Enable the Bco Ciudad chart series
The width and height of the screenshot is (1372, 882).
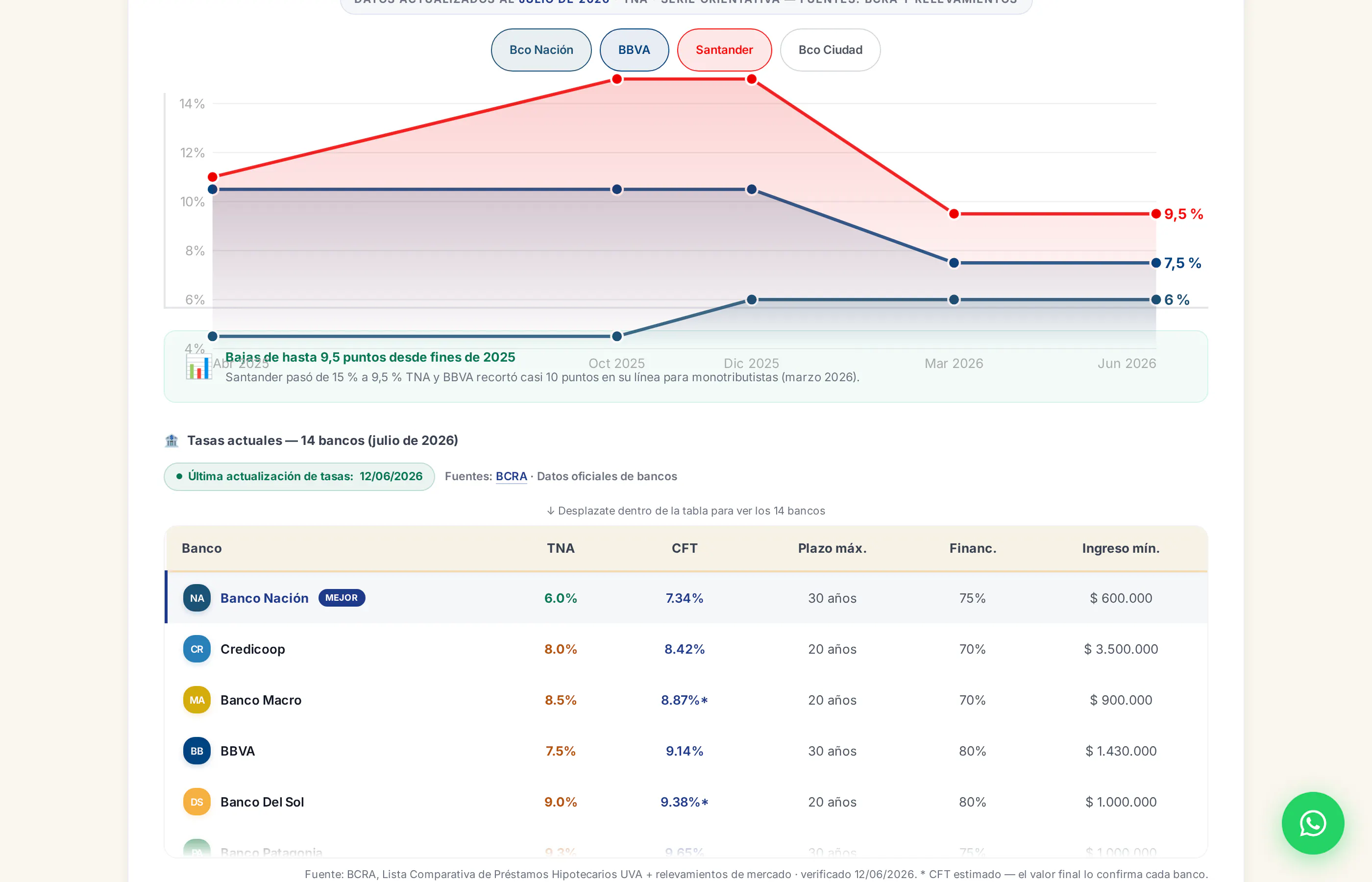tap(830, 50)
